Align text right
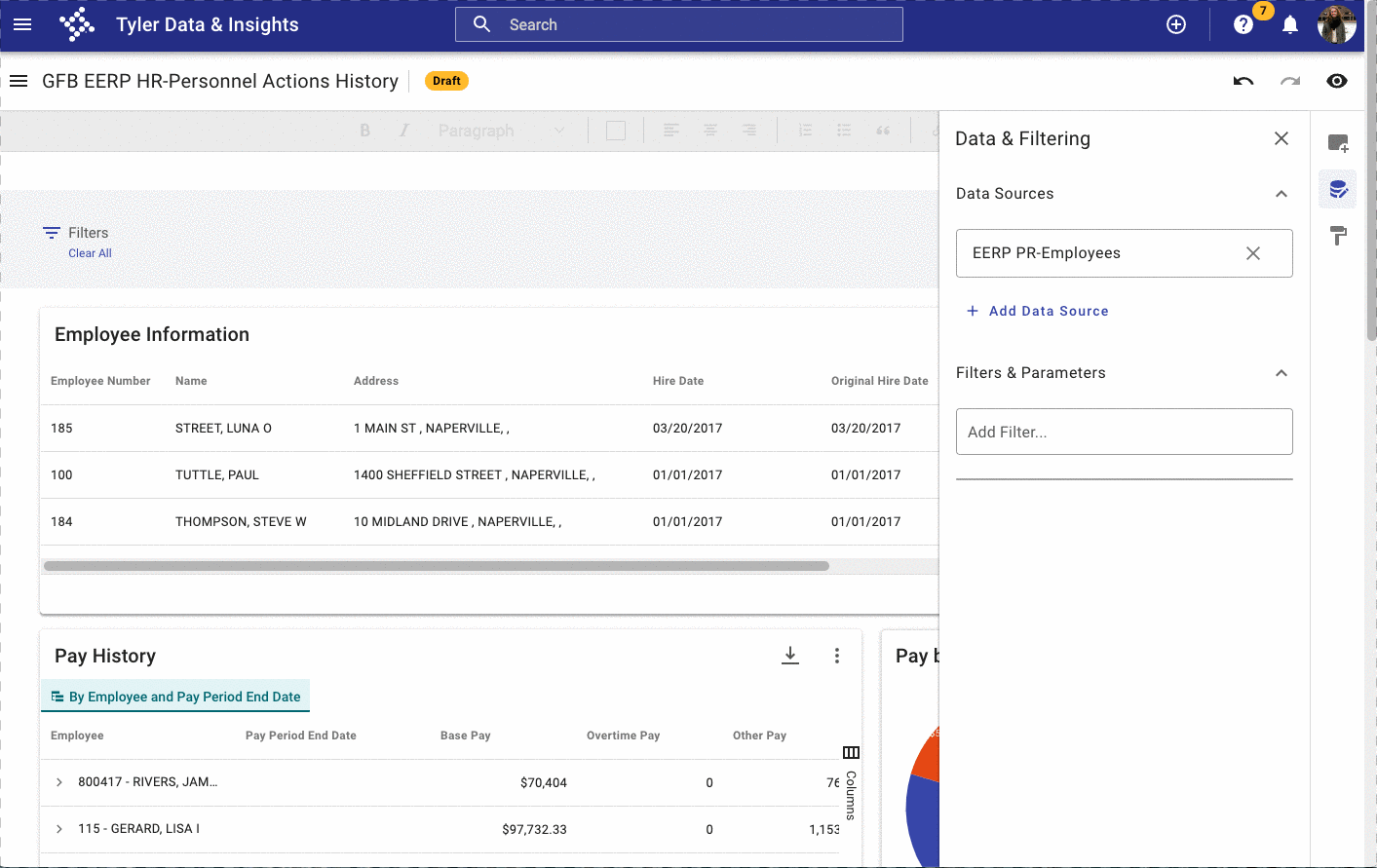 pos(749,131)
